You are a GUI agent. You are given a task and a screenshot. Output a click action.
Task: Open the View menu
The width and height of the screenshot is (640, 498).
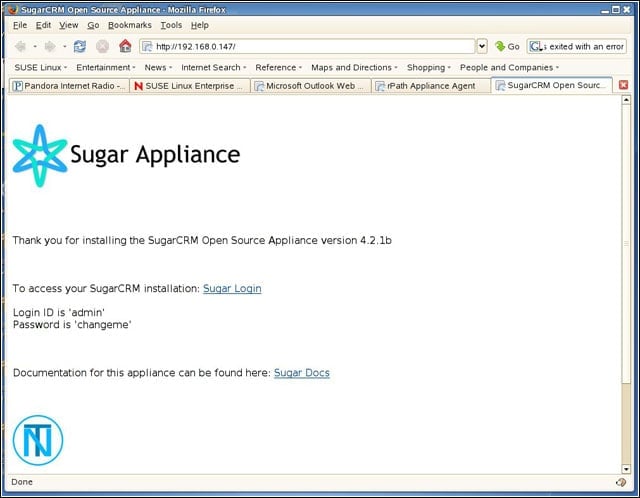coord(69,25)
